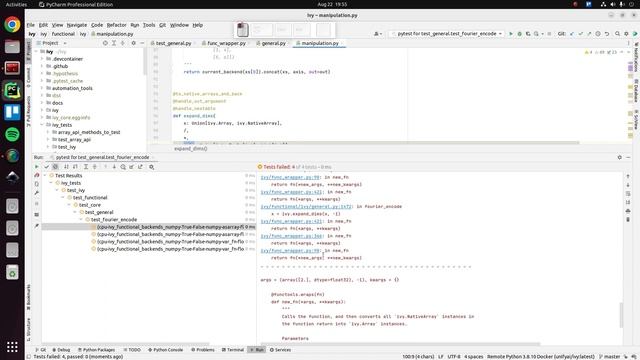
Task: Collapse the Test Results root node
Action: coord(45,176)
